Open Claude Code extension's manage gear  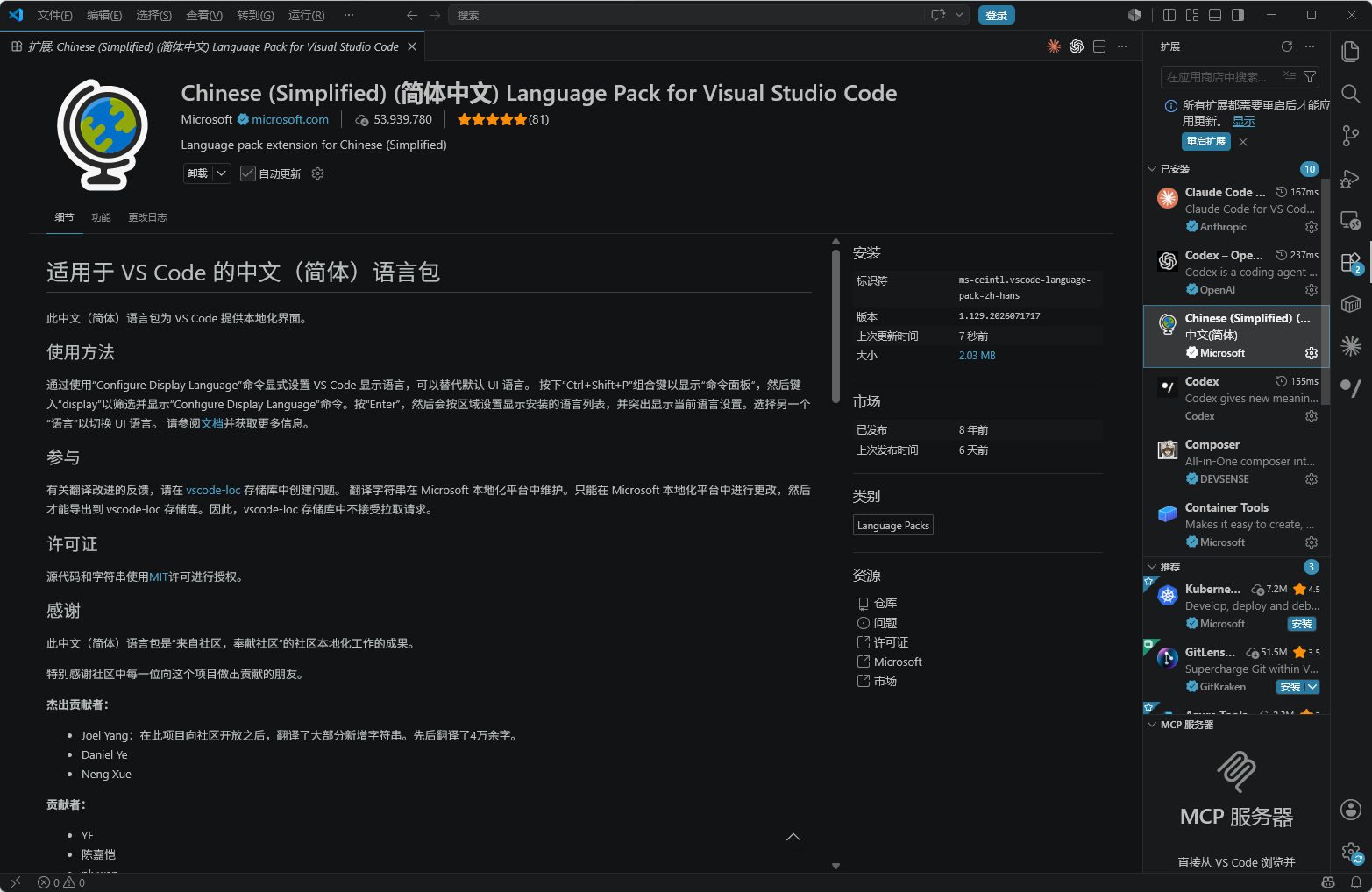coord(1312,227)
